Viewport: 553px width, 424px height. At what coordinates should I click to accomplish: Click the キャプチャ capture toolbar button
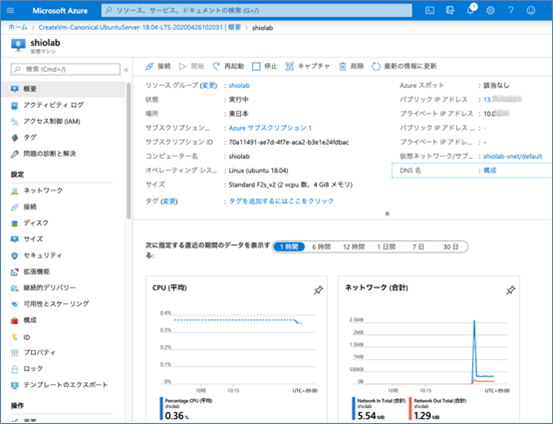(307, 66)
